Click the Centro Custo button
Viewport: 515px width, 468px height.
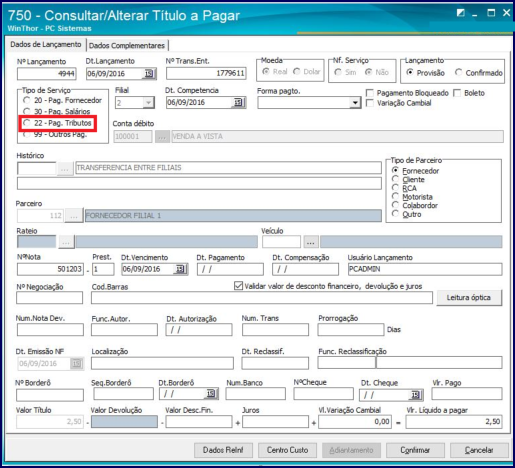click(x=287, y=450)
